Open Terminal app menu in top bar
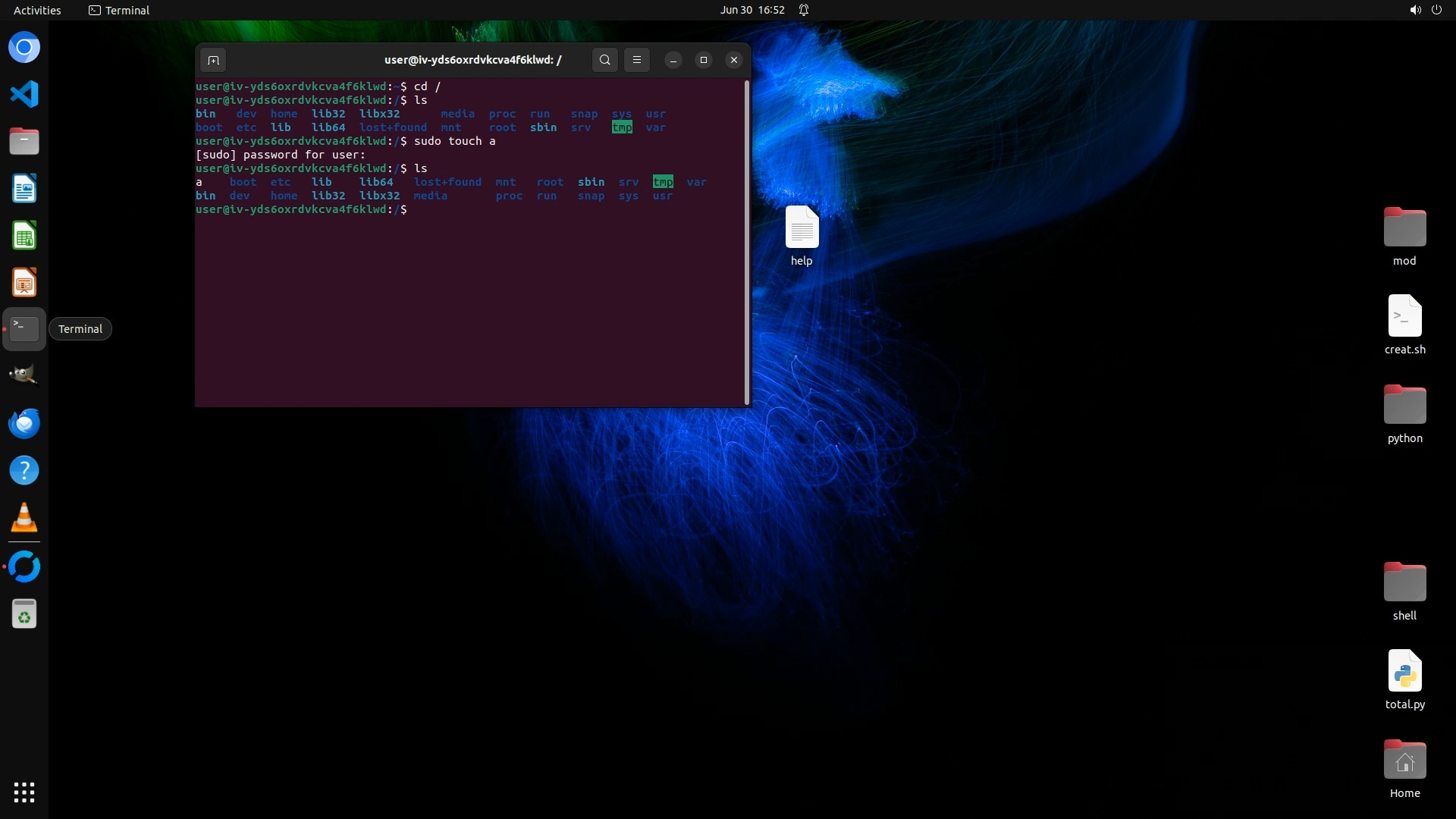Viewport: 1456px width, 819px height. point(119,10)
